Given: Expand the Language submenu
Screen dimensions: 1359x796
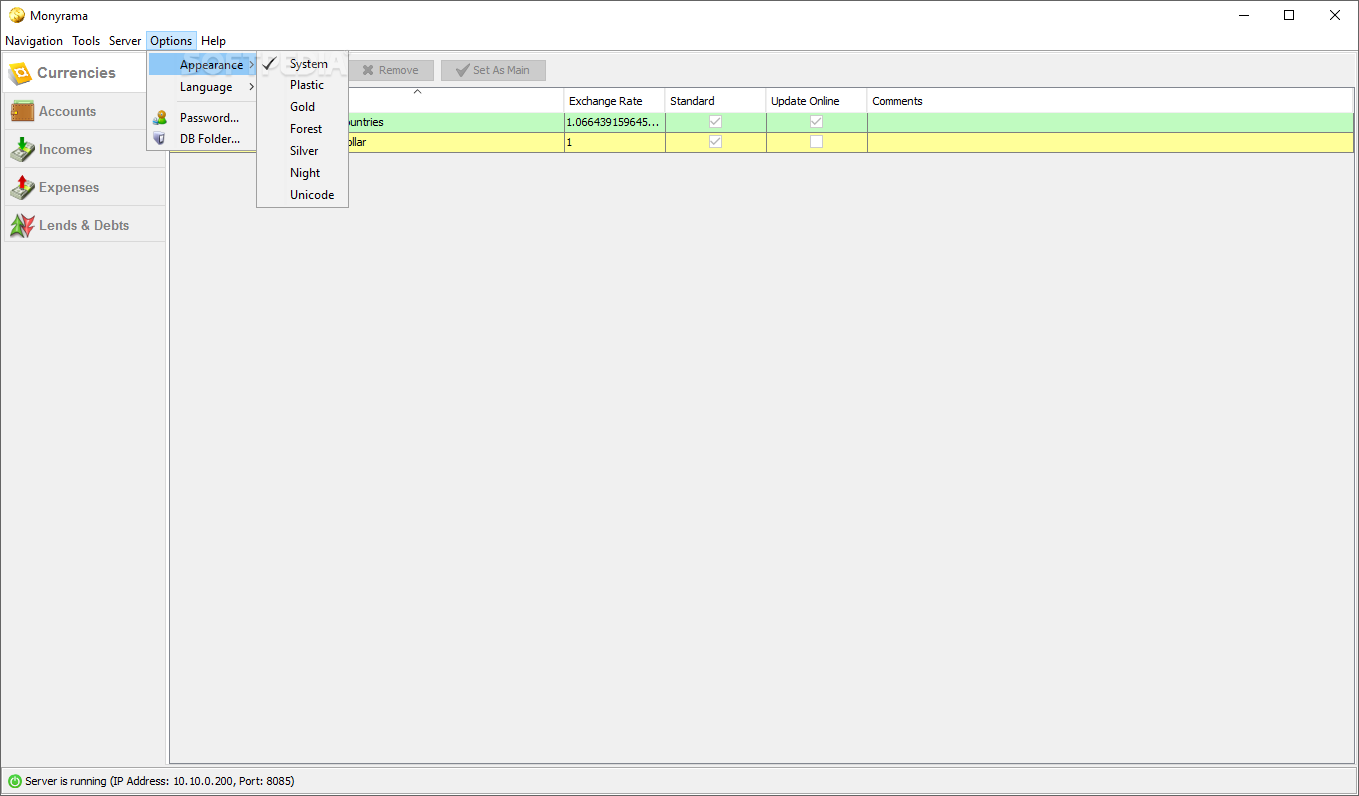Looking at the screenshot, I should [x=202, y=87].
